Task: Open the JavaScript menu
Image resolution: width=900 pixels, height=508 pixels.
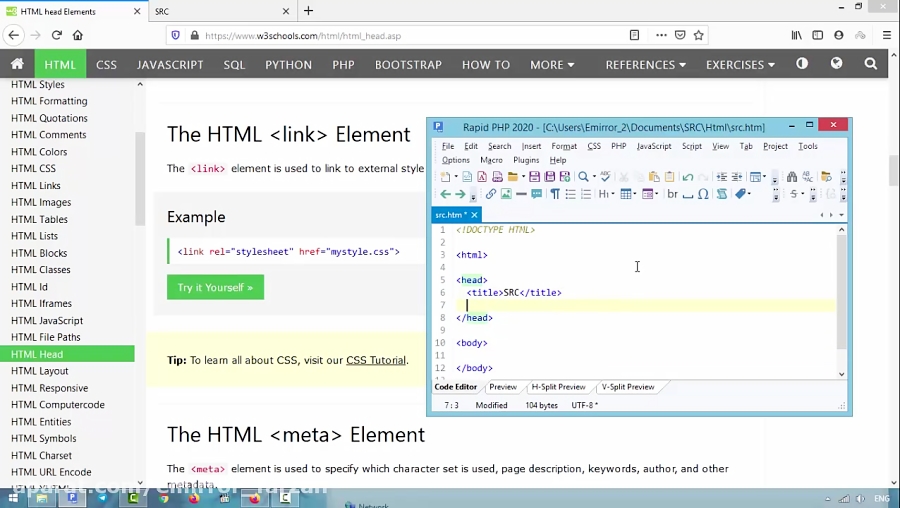Action: coord(654,146)
